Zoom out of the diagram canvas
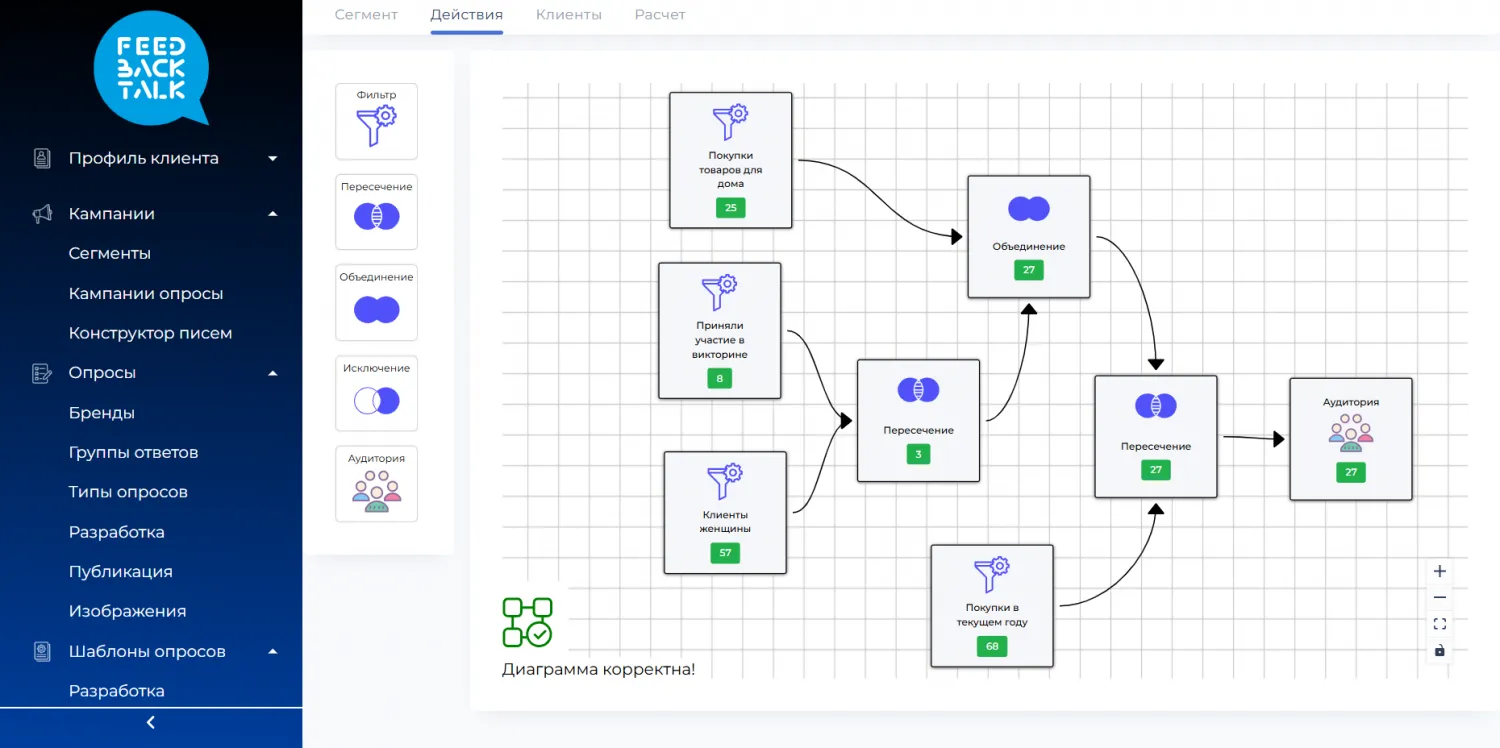Viewport: 1500px width, 748px height. (x=1440, y=598)
